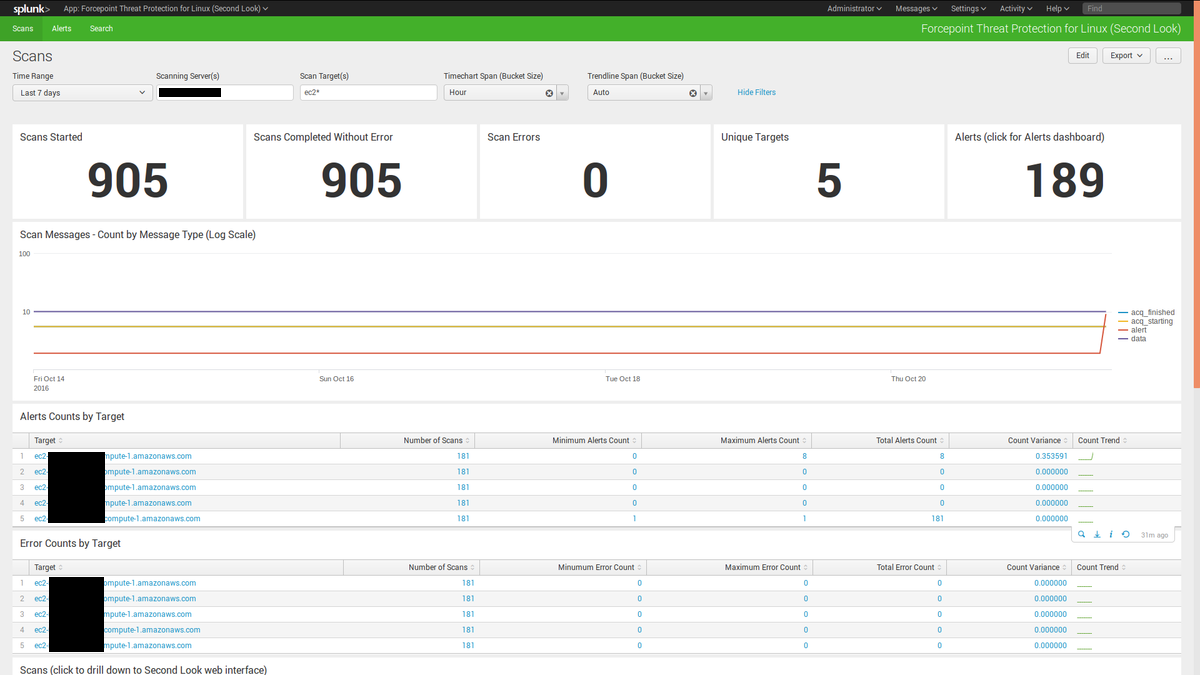Refresh the Error Counts panel using the refresh icon

tap(1125, 534)
